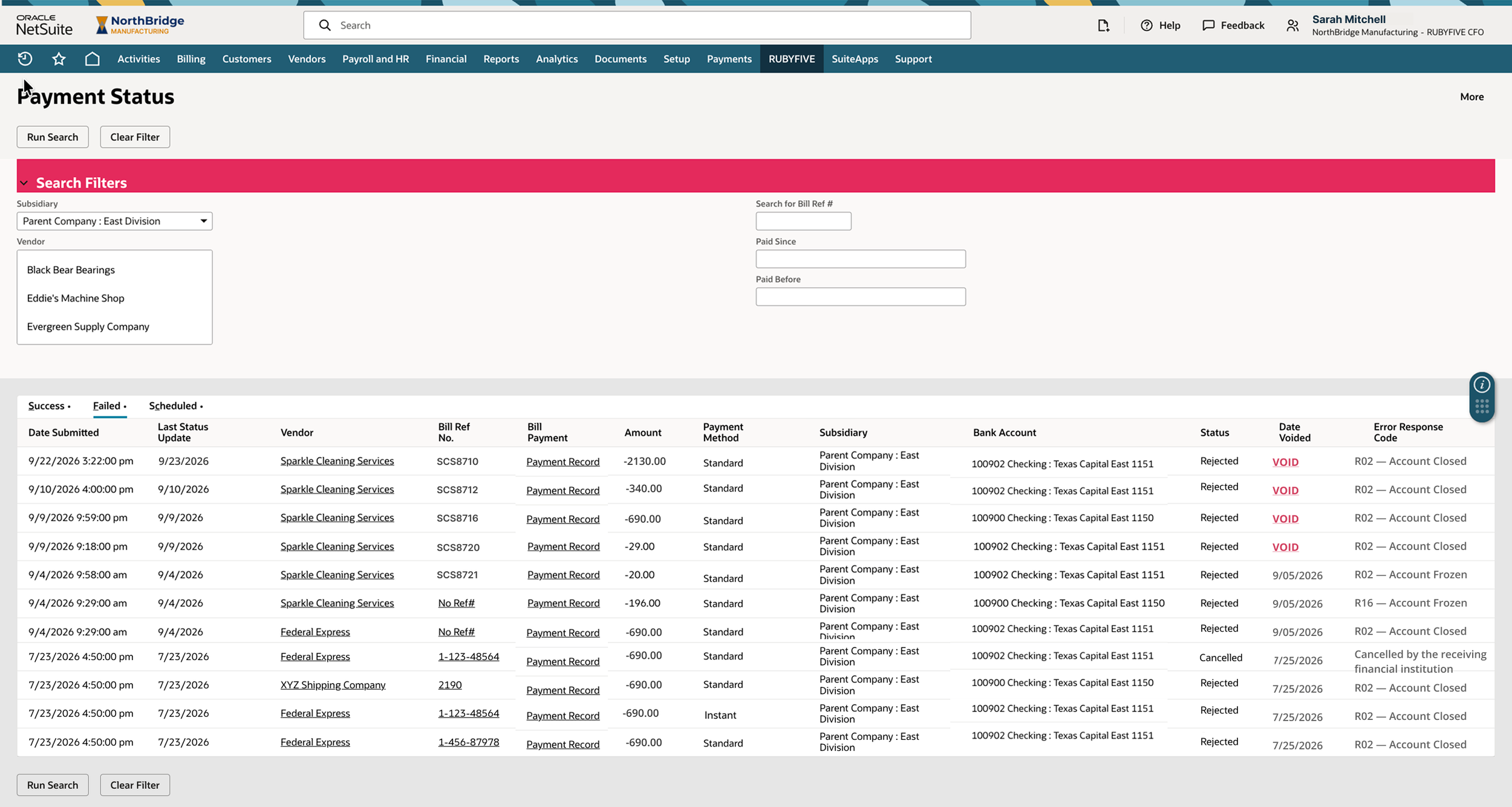Open the More menu

(1471, 97)
